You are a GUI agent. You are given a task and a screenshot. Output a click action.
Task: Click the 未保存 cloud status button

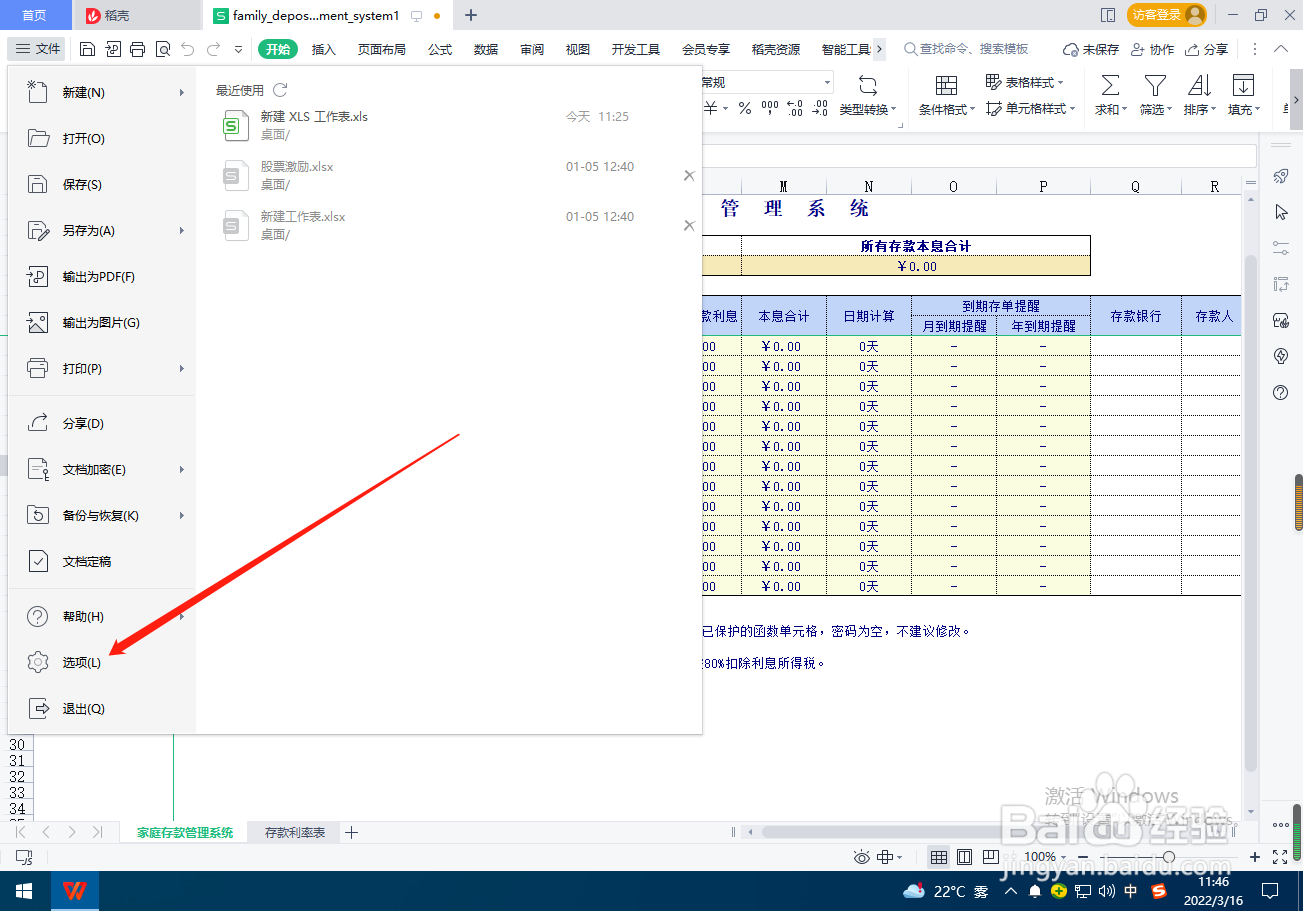[x=1091, y=49]
